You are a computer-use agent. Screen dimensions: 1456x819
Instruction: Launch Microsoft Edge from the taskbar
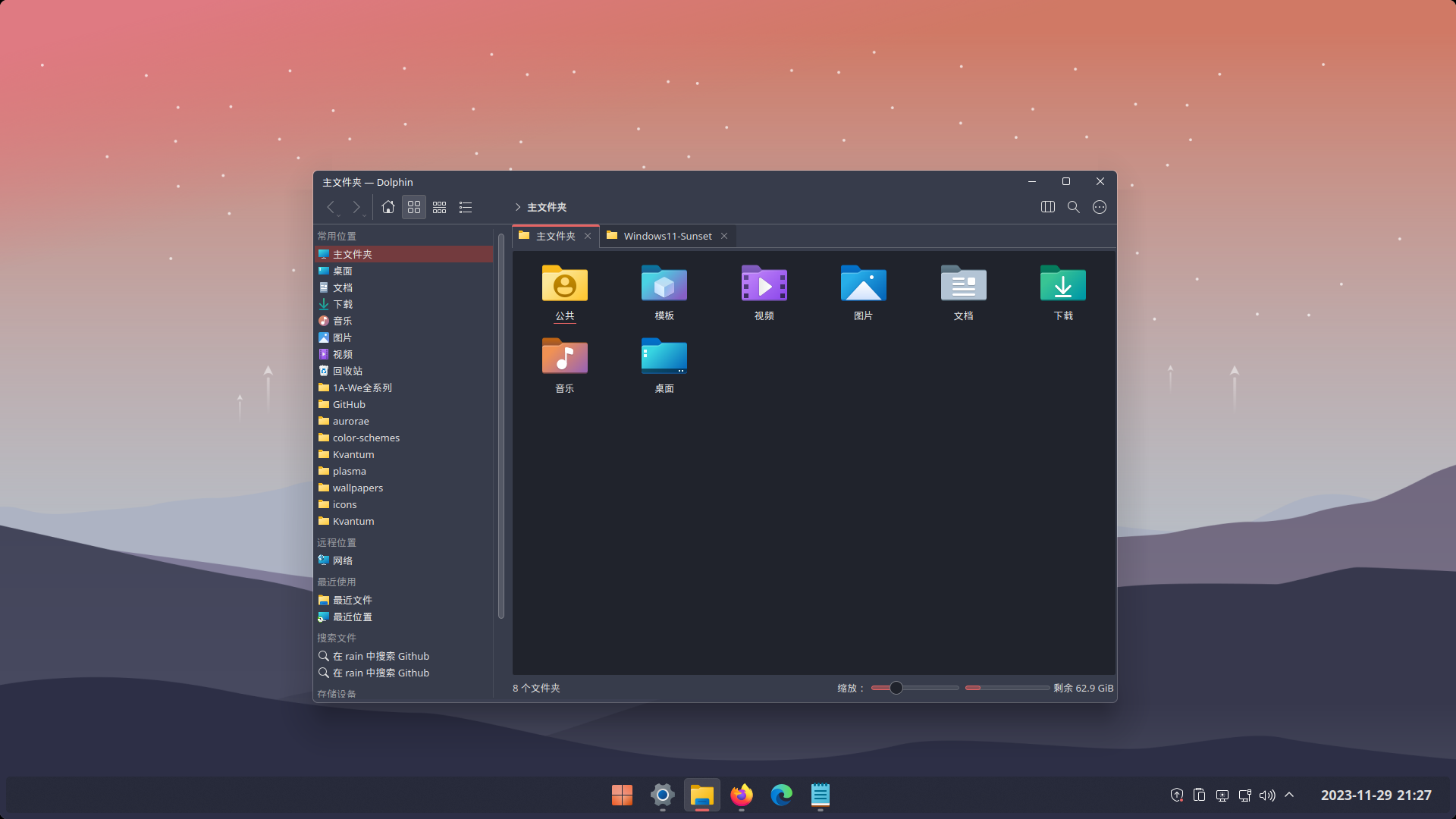coord(781,795)
